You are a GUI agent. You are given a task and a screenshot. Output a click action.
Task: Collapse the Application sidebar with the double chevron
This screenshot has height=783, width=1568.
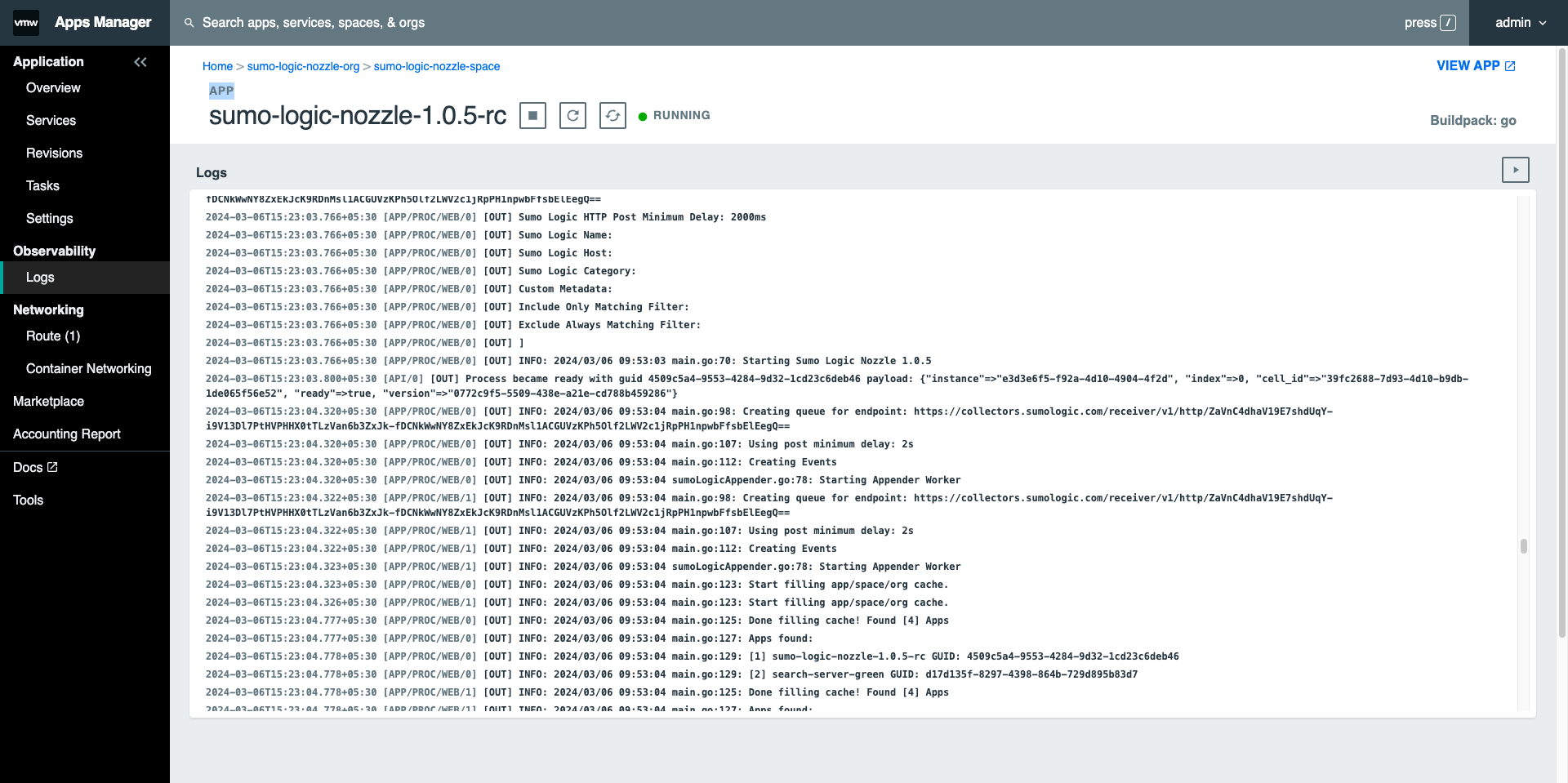click(x=140, y=61)
